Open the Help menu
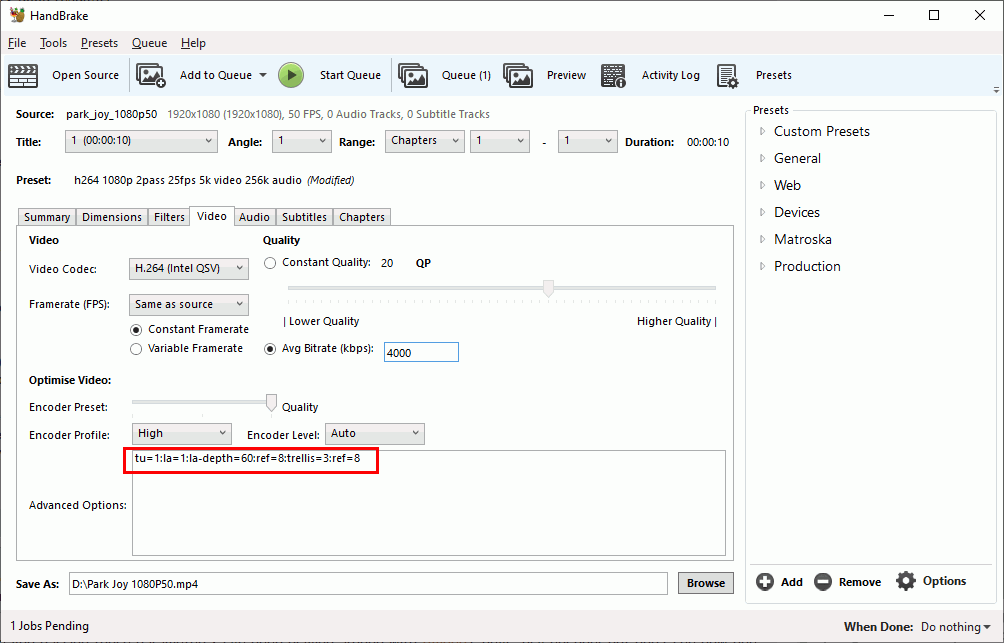Viewport: 1004px width, 643px height. pyautogui.click(x=193, y=43)
